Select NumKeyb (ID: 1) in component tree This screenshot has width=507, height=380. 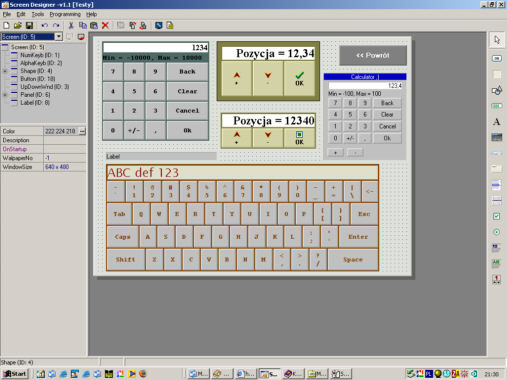pyautogui.click(x=40, y=55)
